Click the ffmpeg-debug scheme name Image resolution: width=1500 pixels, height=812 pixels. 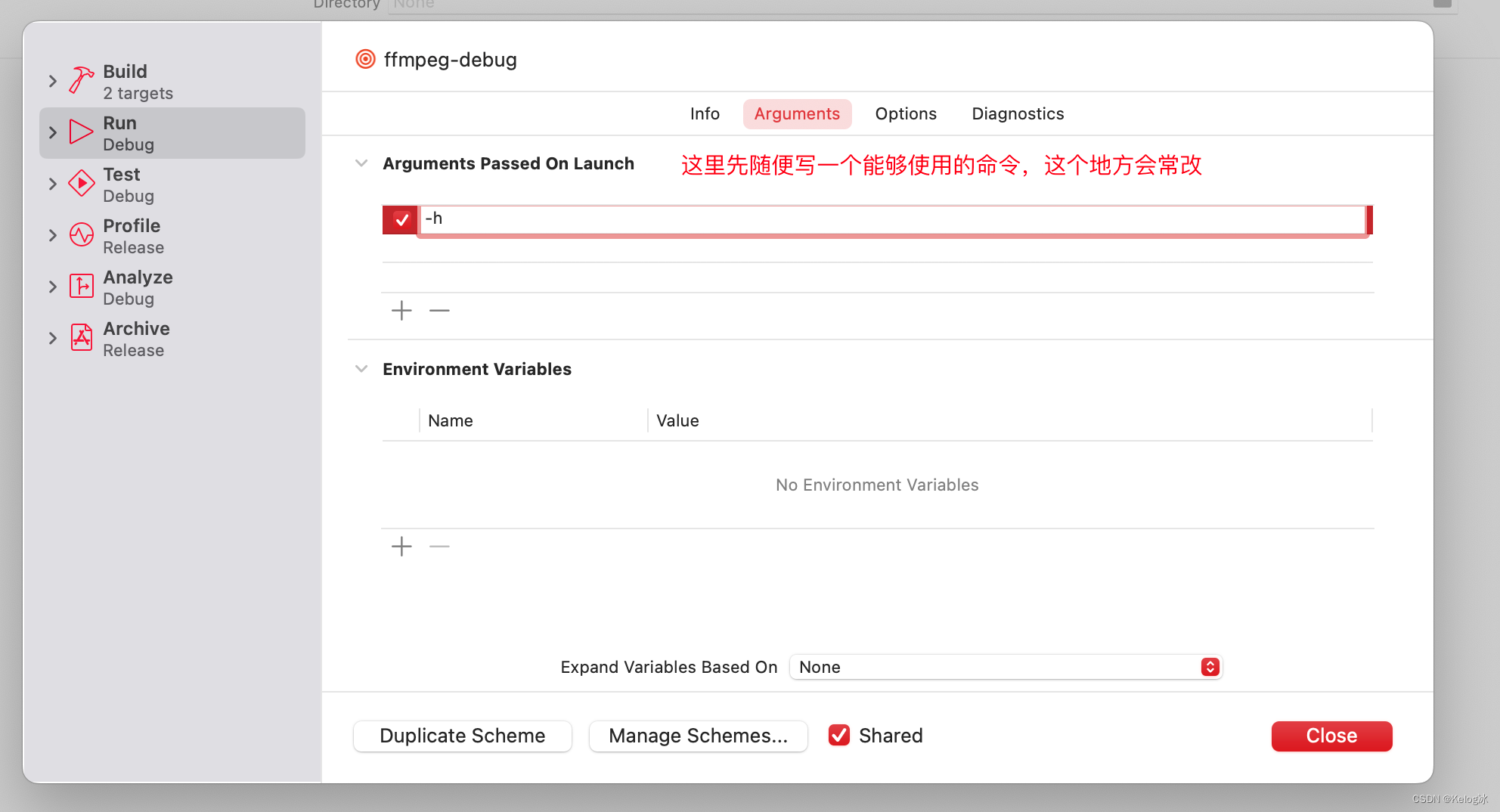click(x=451, y=60)
